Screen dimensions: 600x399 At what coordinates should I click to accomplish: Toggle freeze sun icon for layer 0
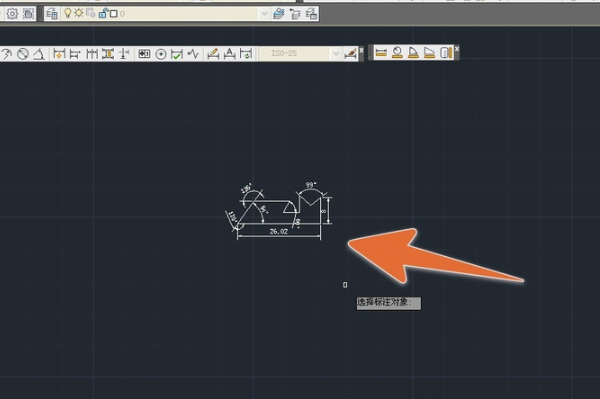pyautogui.click(x=78, y=13)
